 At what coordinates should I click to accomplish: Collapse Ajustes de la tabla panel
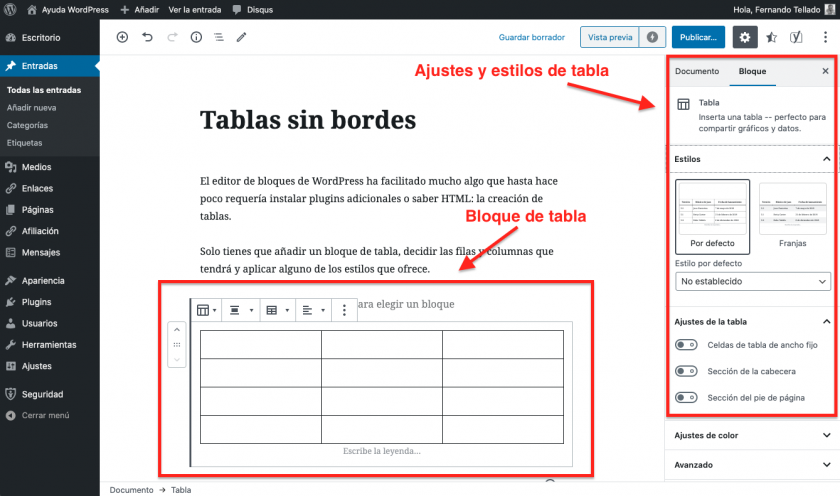point(753,321)
